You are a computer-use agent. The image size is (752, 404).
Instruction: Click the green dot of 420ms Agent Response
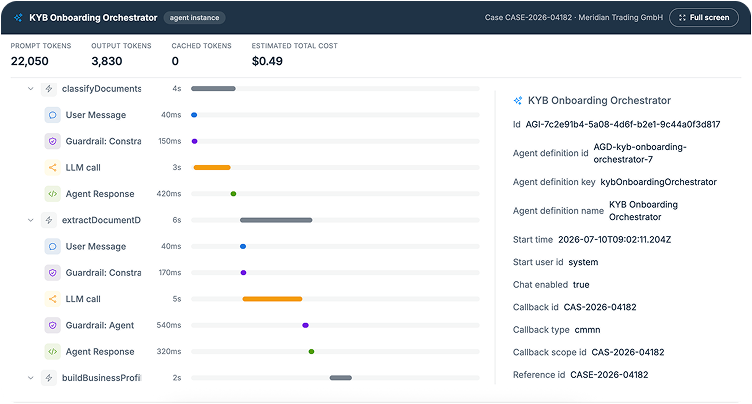point(234,194)
